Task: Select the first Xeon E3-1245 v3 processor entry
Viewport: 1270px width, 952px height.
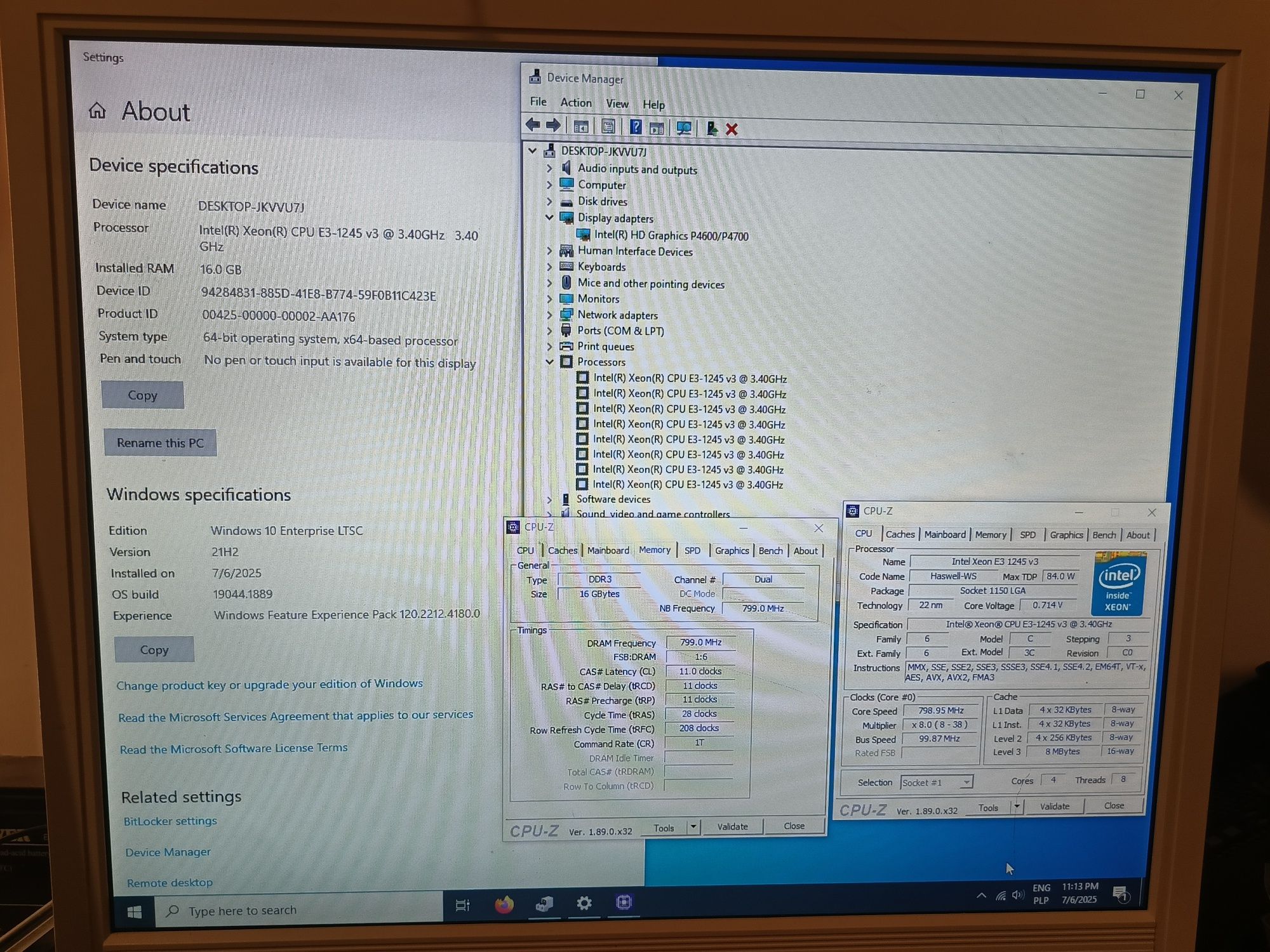Action: tap(690, 378)
